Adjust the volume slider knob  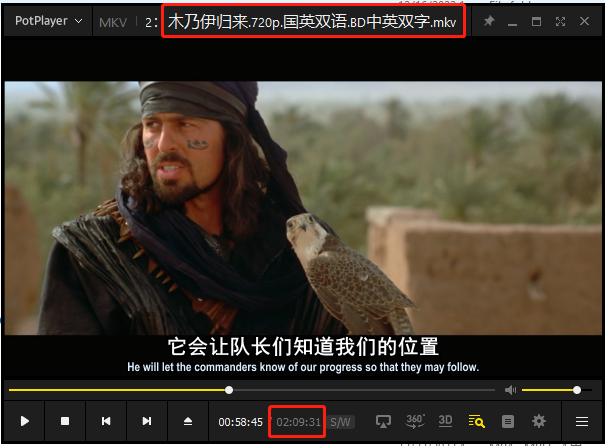click(577, 390)
